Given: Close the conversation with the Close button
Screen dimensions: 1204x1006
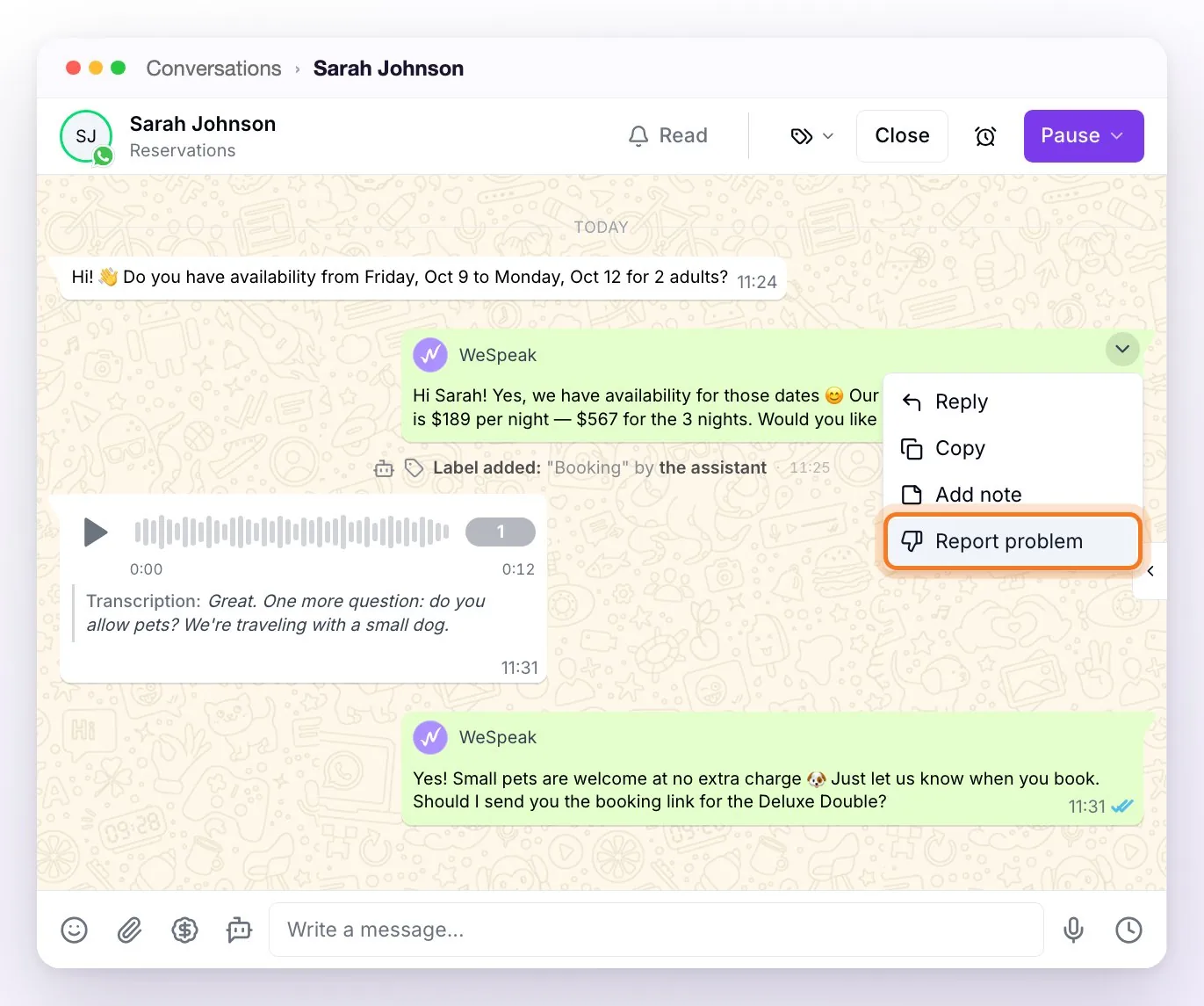Looking at the screenshot, I should 902,136.
